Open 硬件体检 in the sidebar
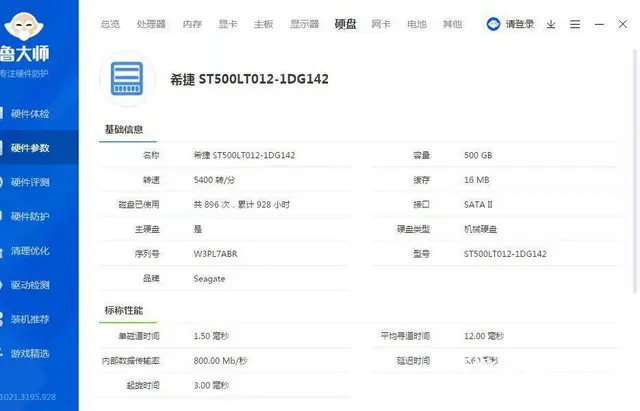Viewport: 640px width, 411px height. (30, 114)
